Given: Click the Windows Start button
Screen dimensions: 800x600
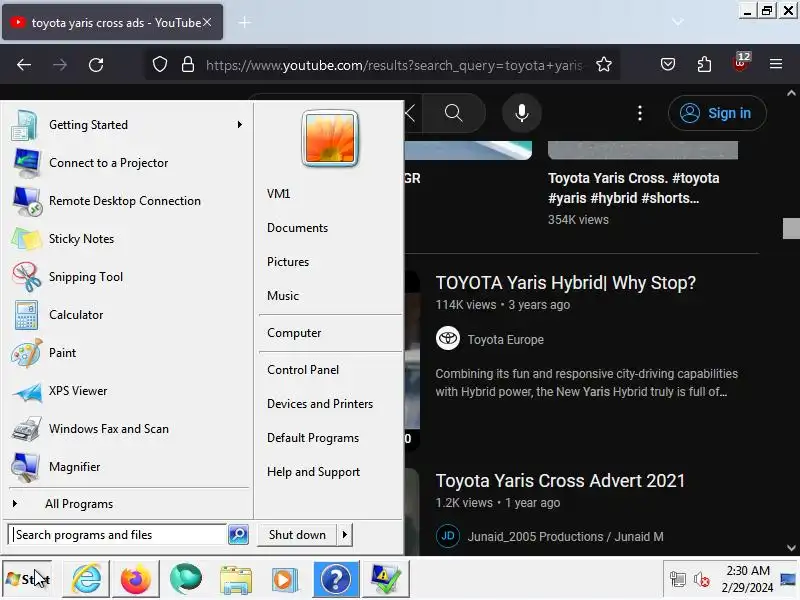Looking at the screenshot, I should coord(28,579).
